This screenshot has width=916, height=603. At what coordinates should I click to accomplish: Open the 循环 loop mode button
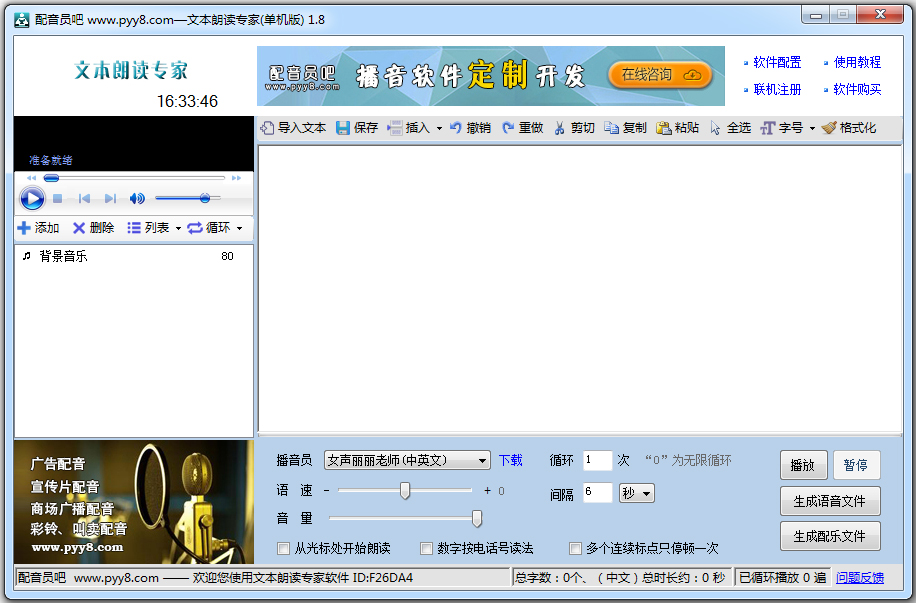209,228
